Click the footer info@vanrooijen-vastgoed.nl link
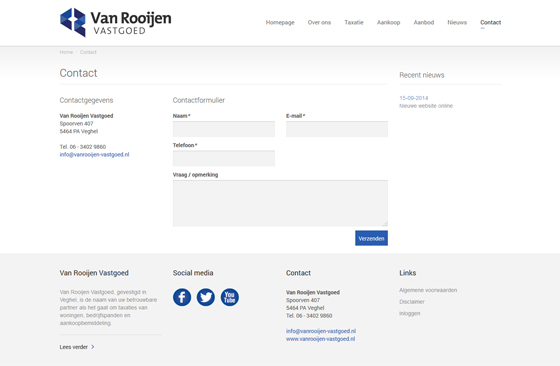560x366 pixels. click(x=321, y=331)
